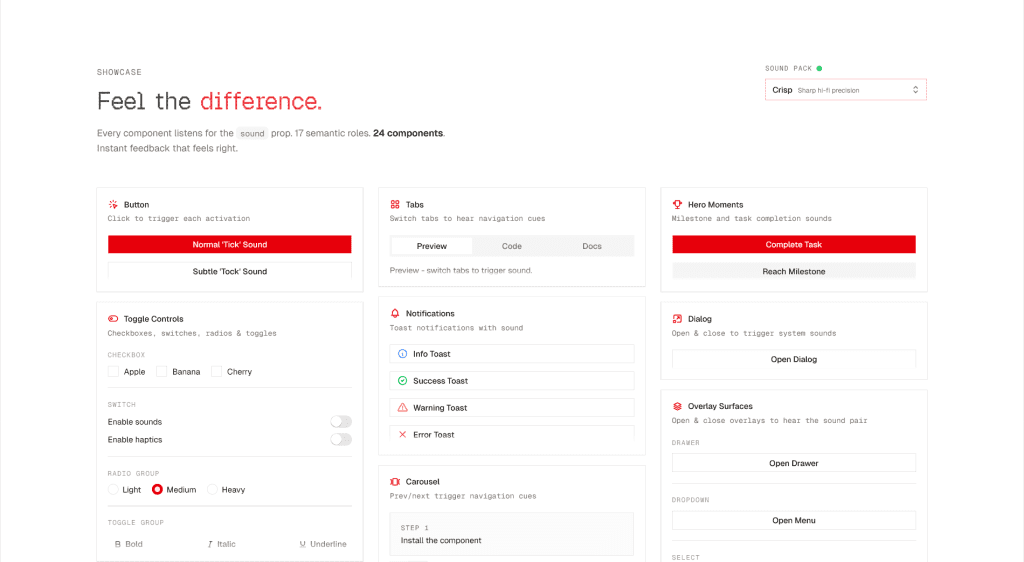Click the Normal 'Tick' Sound button
1024x562 pixels.
[230, 244]
